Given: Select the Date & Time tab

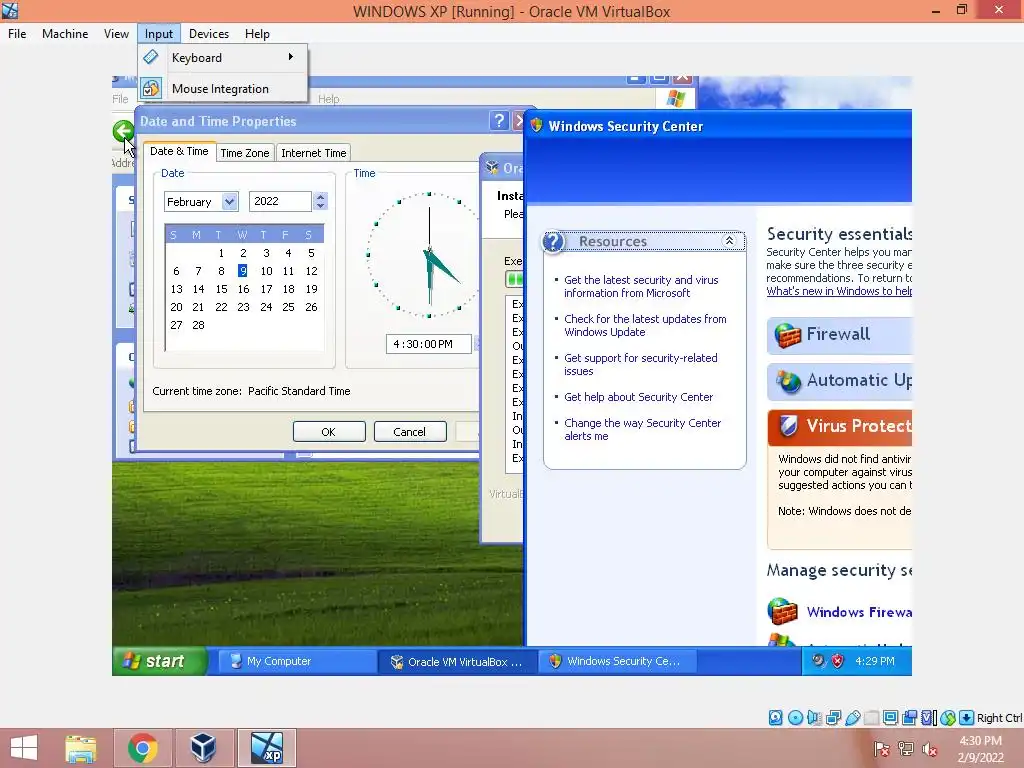Looking at the screenshot, I should coord(179,151).
